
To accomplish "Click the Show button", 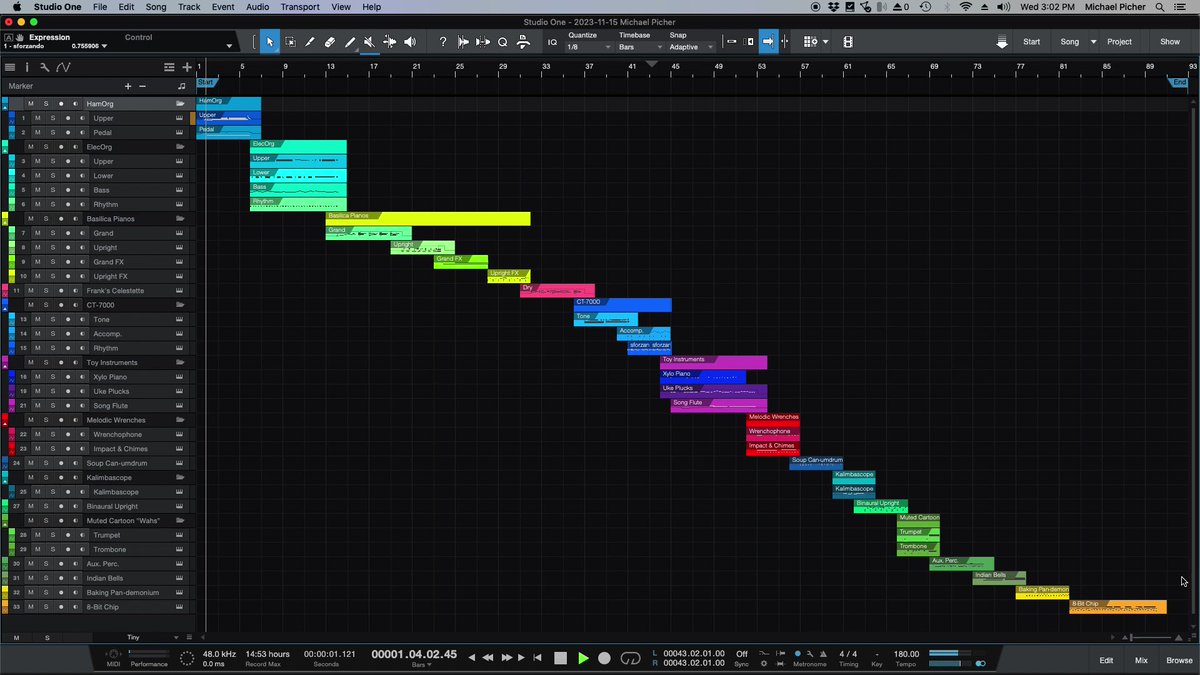I will tap(1170, 42).
